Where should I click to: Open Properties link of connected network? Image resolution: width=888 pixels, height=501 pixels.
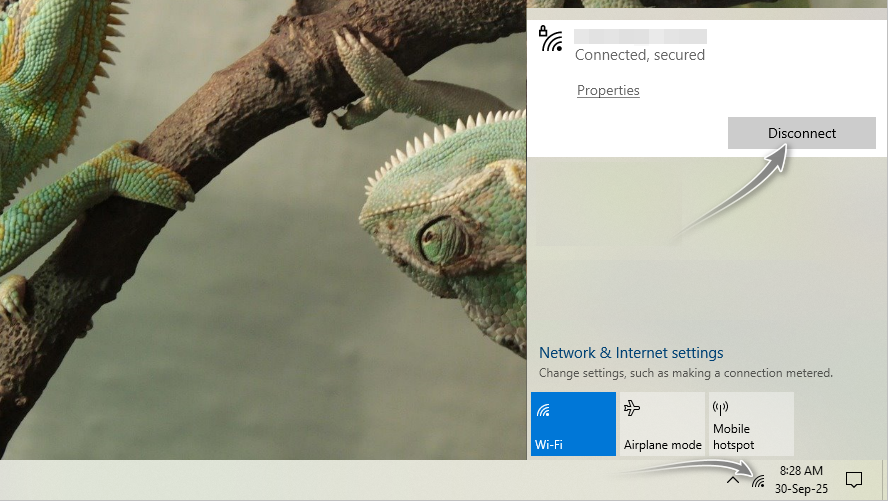608,90
